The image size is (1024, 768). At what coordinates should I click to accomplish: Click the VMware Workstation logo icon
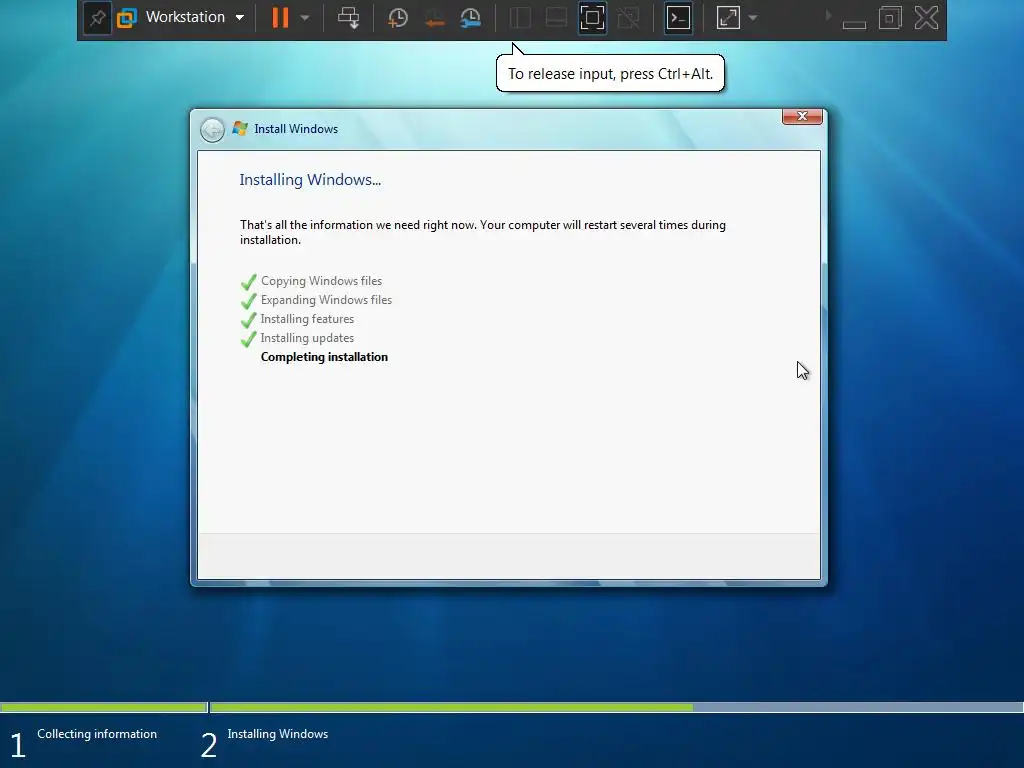[x=127, y=18]
